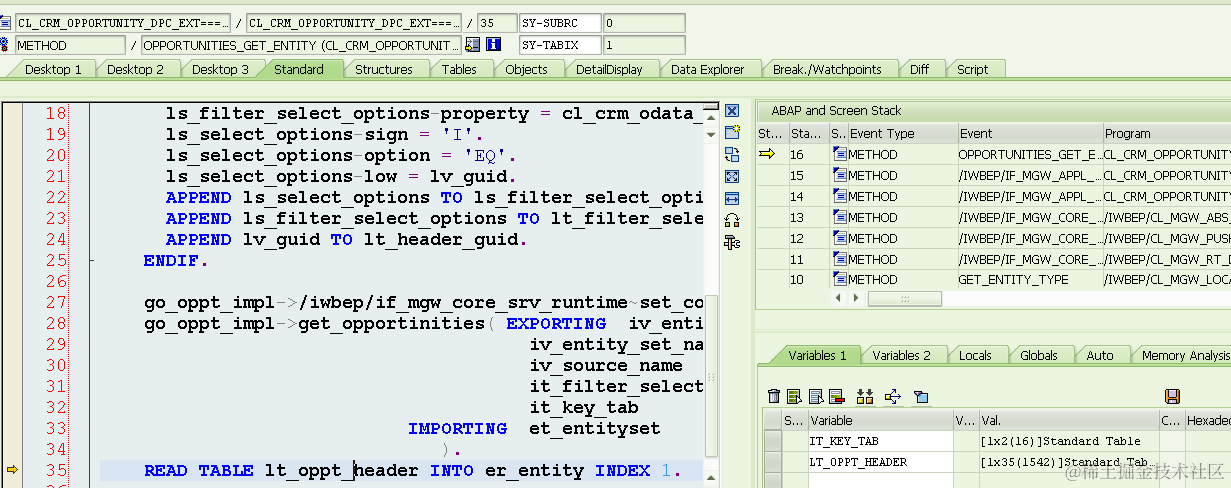The height and width of the screenshot is (488, 1231).
Task: Click the METHOD icon in stack row 10
Action: 840,280
